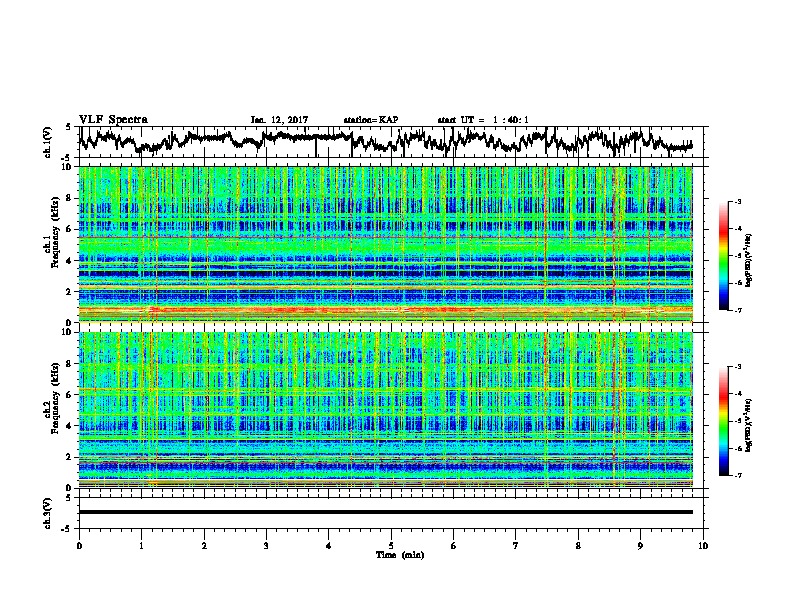Click time axis tick label '9'
Screen dimensions: 792x612
640,546
